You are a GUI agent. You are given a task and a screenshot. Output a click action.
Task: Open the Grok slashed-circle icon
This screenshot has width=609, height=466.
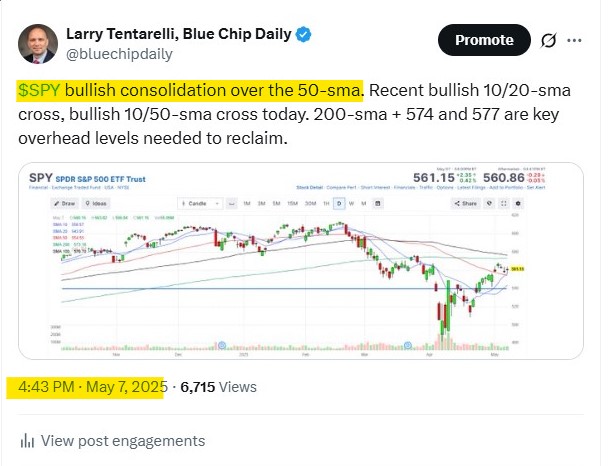coord(548,40)
